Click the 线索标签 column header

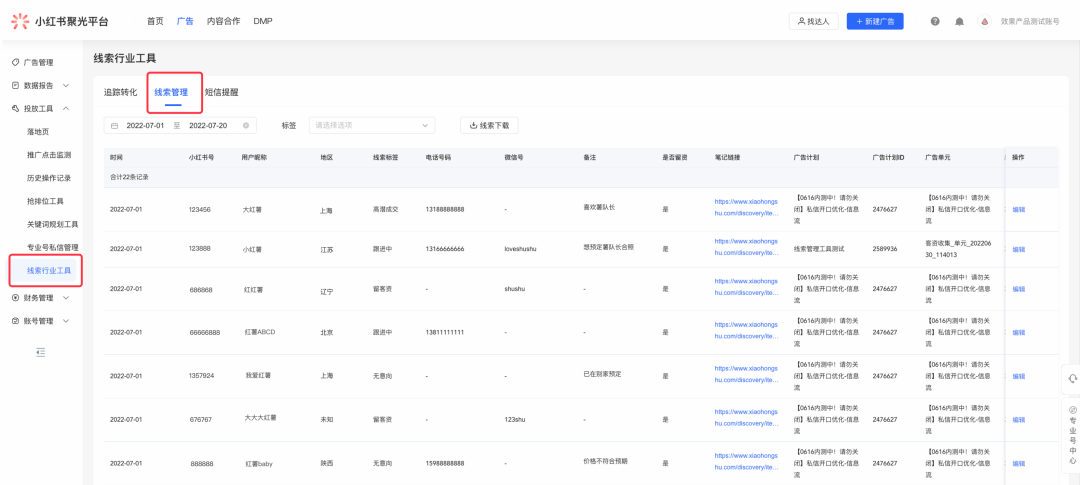click(x=386, y=158)
